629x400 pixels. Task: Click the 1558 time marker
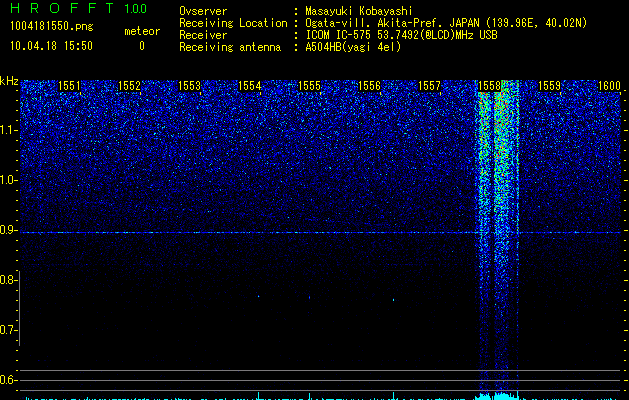click(489, 86)
